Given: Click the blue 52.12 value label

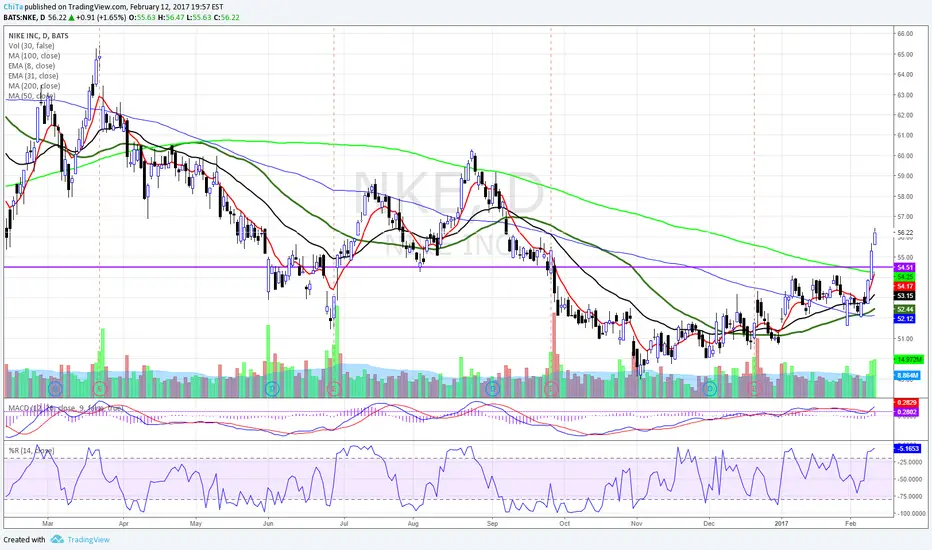Looking at the screenshot, I should click(x=905, y=319).
